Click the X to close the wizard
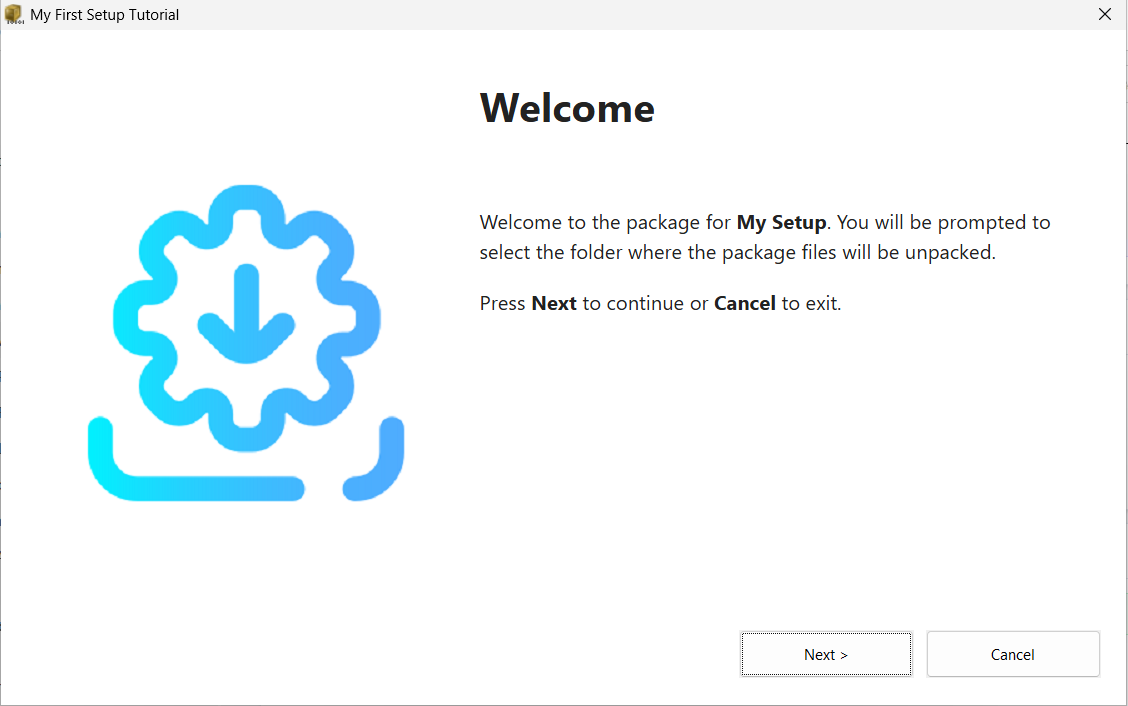Viewport: 1128px width, 706px height. pos(1104,14)
